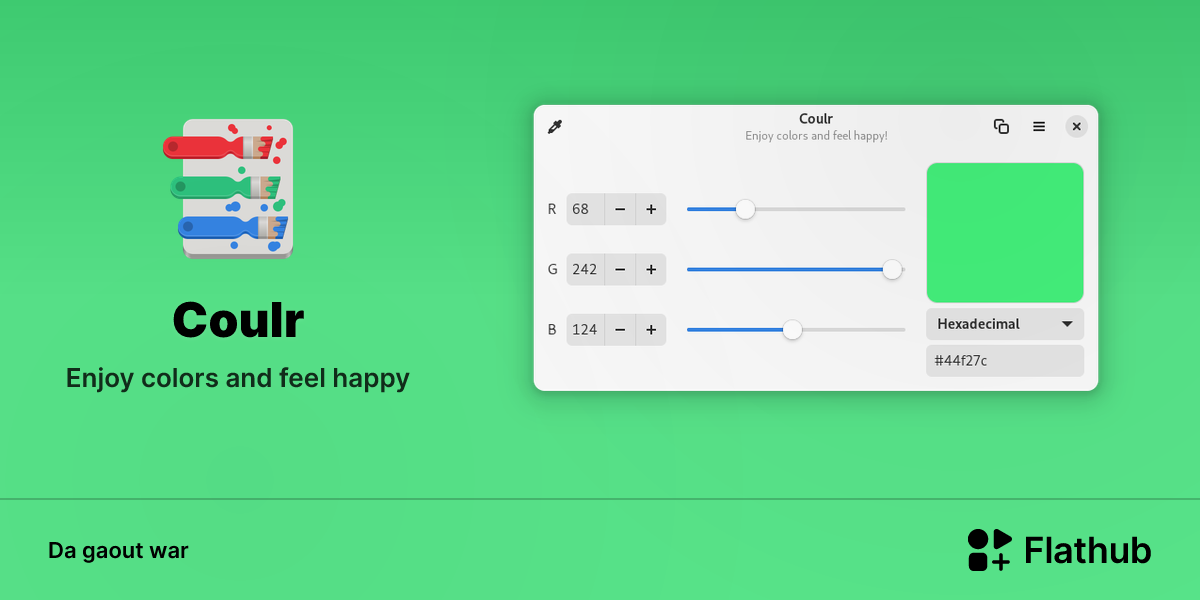Decrease the R value with minus
Viewport: 1200px width, 600px height.
(620, 209)
